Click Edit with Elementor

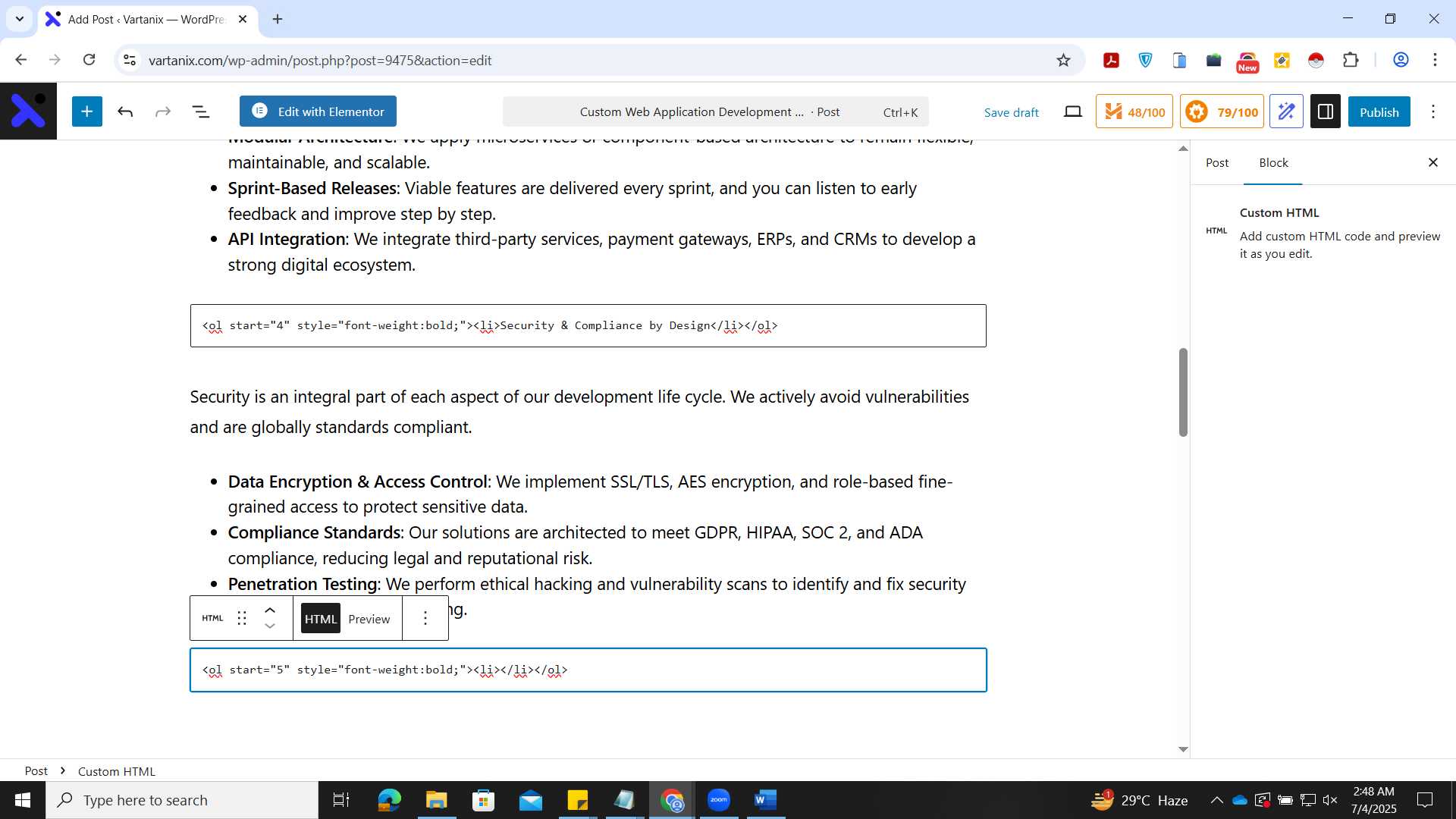pos(318,111)
